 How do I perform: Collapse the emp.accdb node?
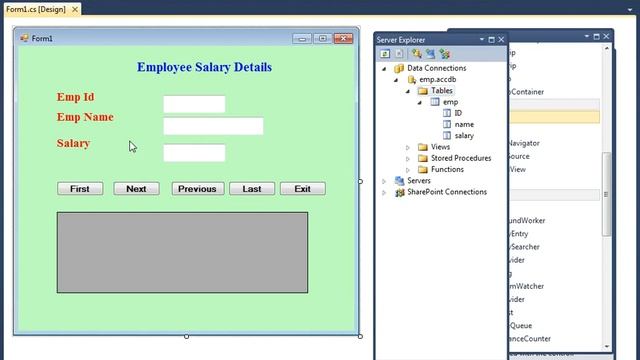click(x=396, y=80)
